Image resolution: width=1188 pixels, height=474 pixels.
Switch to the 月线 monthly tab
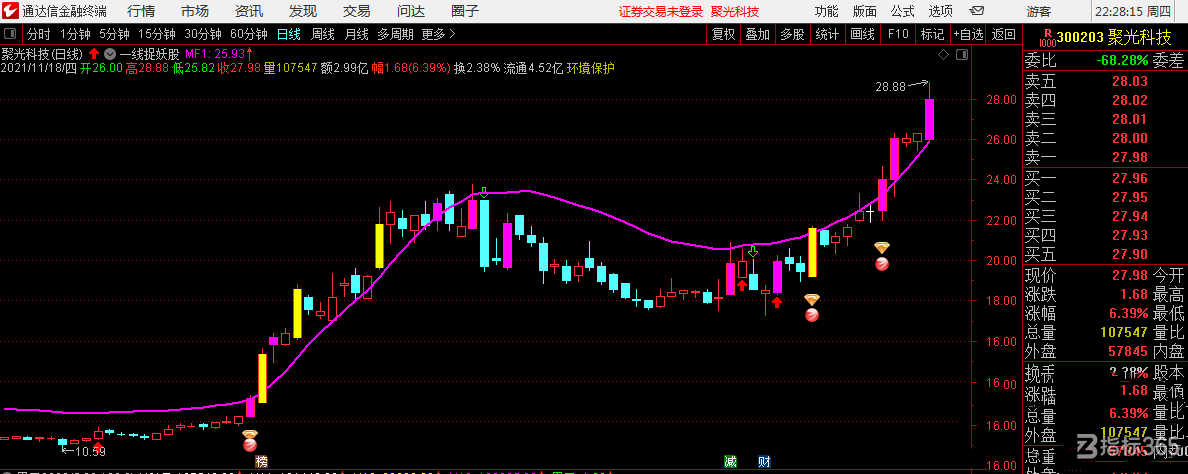pyautogui.click(x=357, y=34)
